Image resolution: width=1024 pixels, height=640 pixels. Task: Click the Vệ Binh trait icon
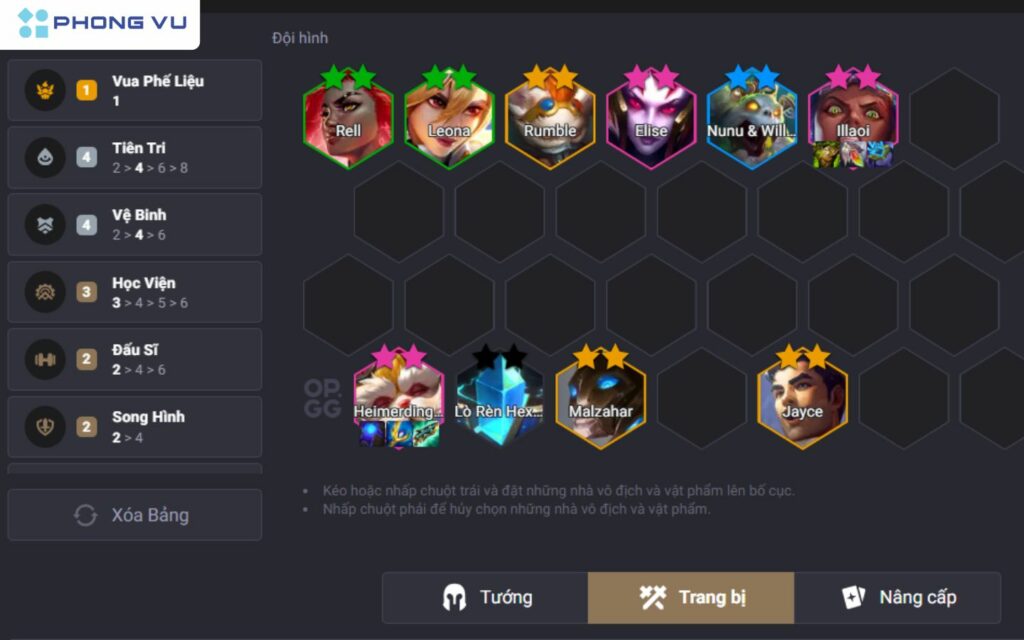pyautogui.click(x=45, y=225)
